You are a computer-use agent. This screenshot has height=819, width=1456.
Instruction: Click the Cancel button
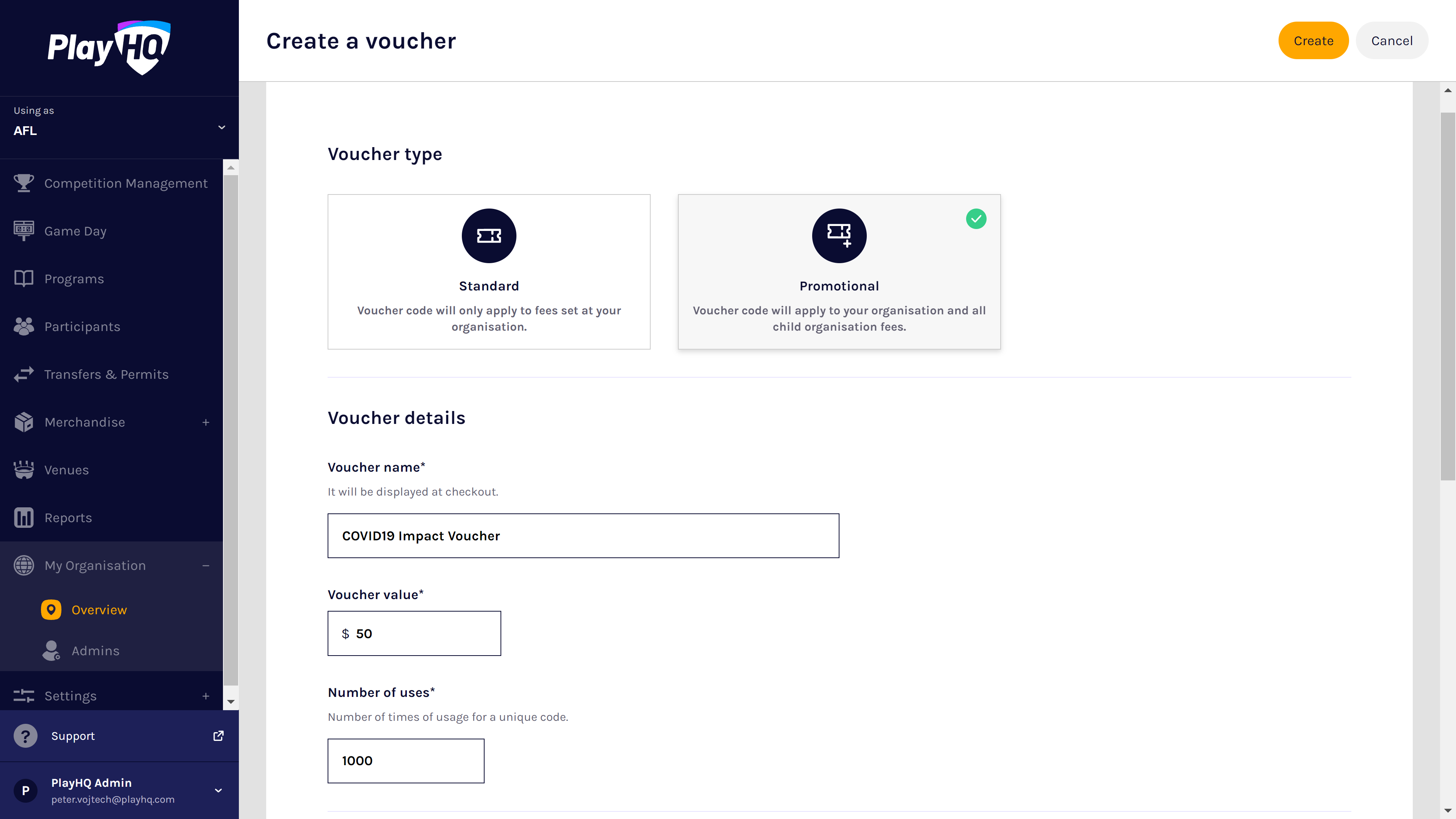click(x=1392, y=40)
